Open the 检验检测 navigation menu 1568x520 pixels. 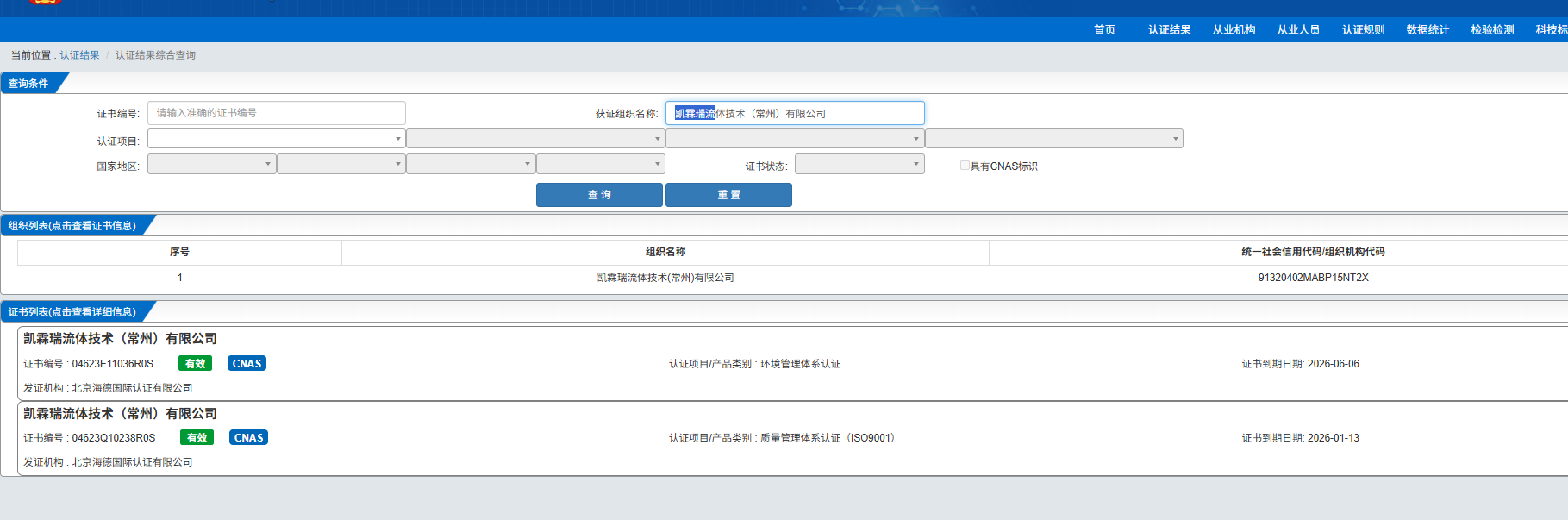pyautogui.click(x=1492, y=30)
